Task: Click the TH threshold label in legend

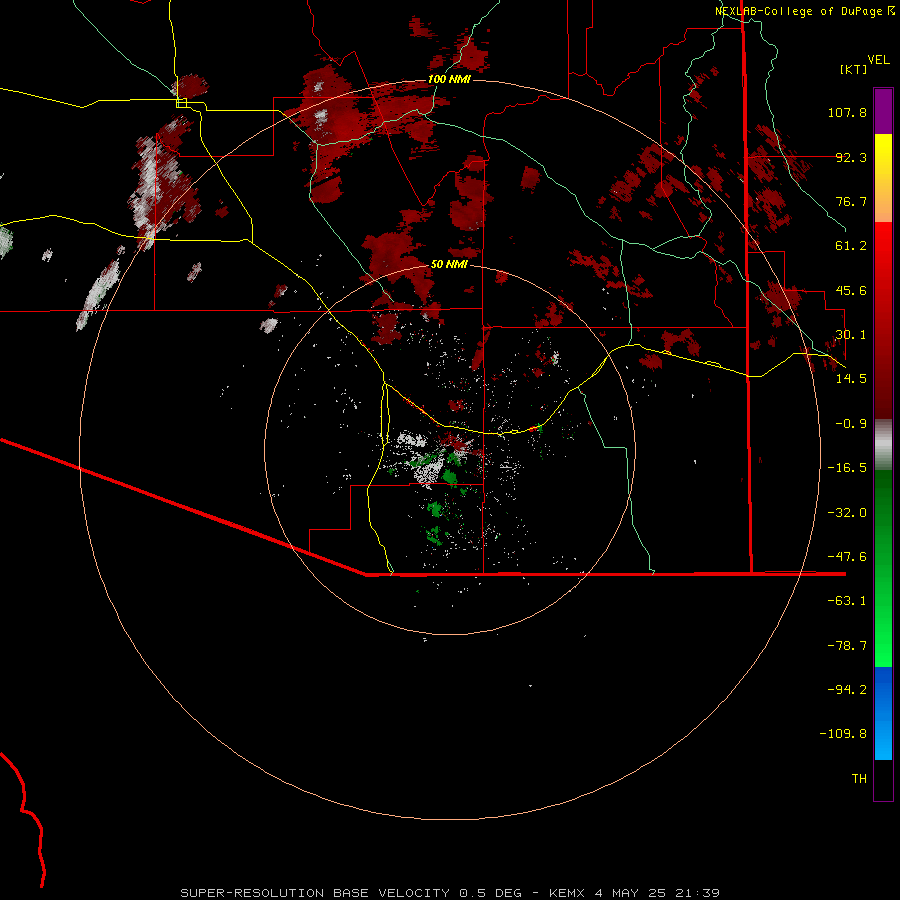Action: point(859,779)
